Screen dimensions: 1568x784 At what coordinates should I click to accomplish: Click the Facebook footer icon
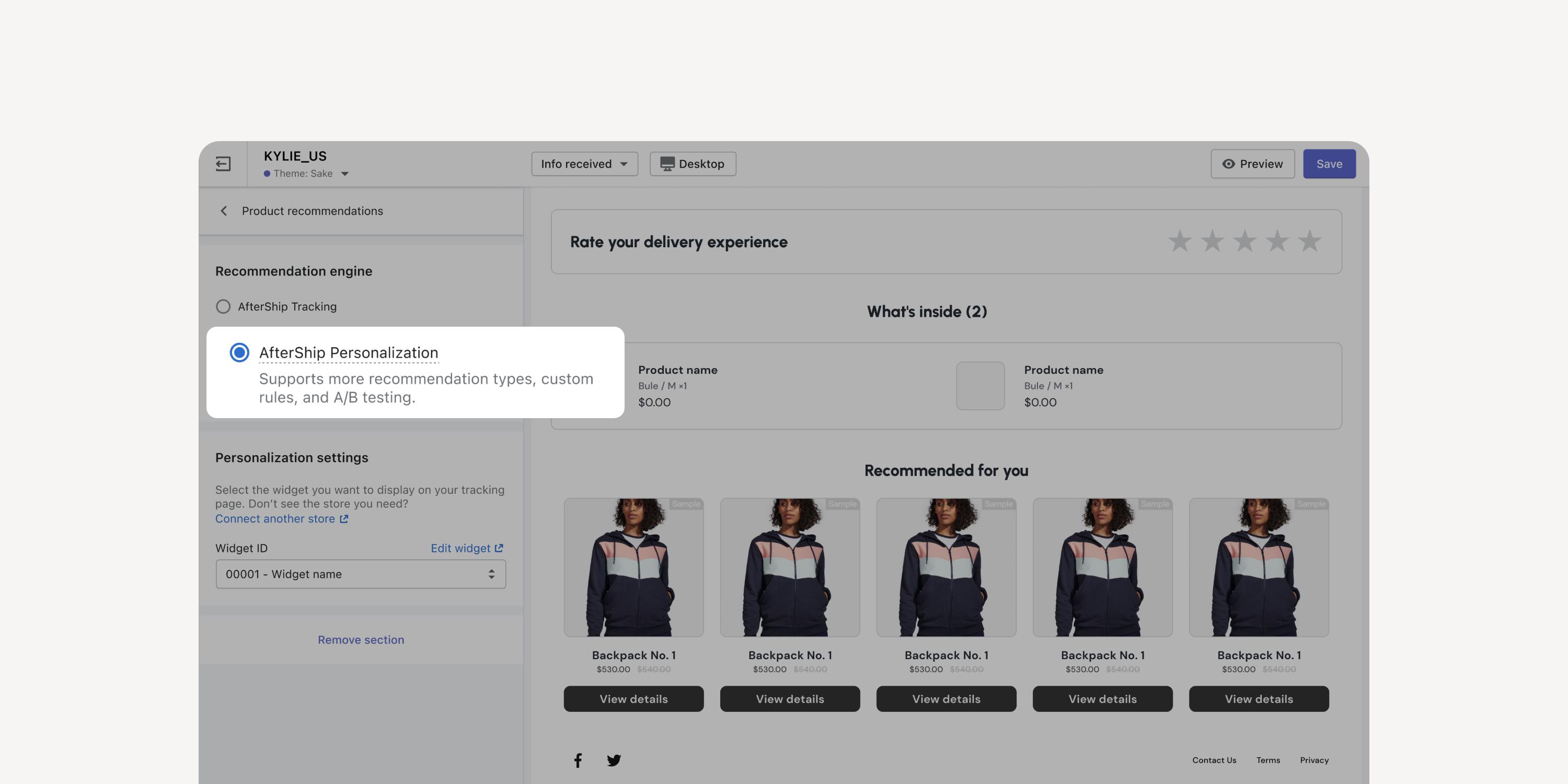pyautogui.click(x=578, y=760)
